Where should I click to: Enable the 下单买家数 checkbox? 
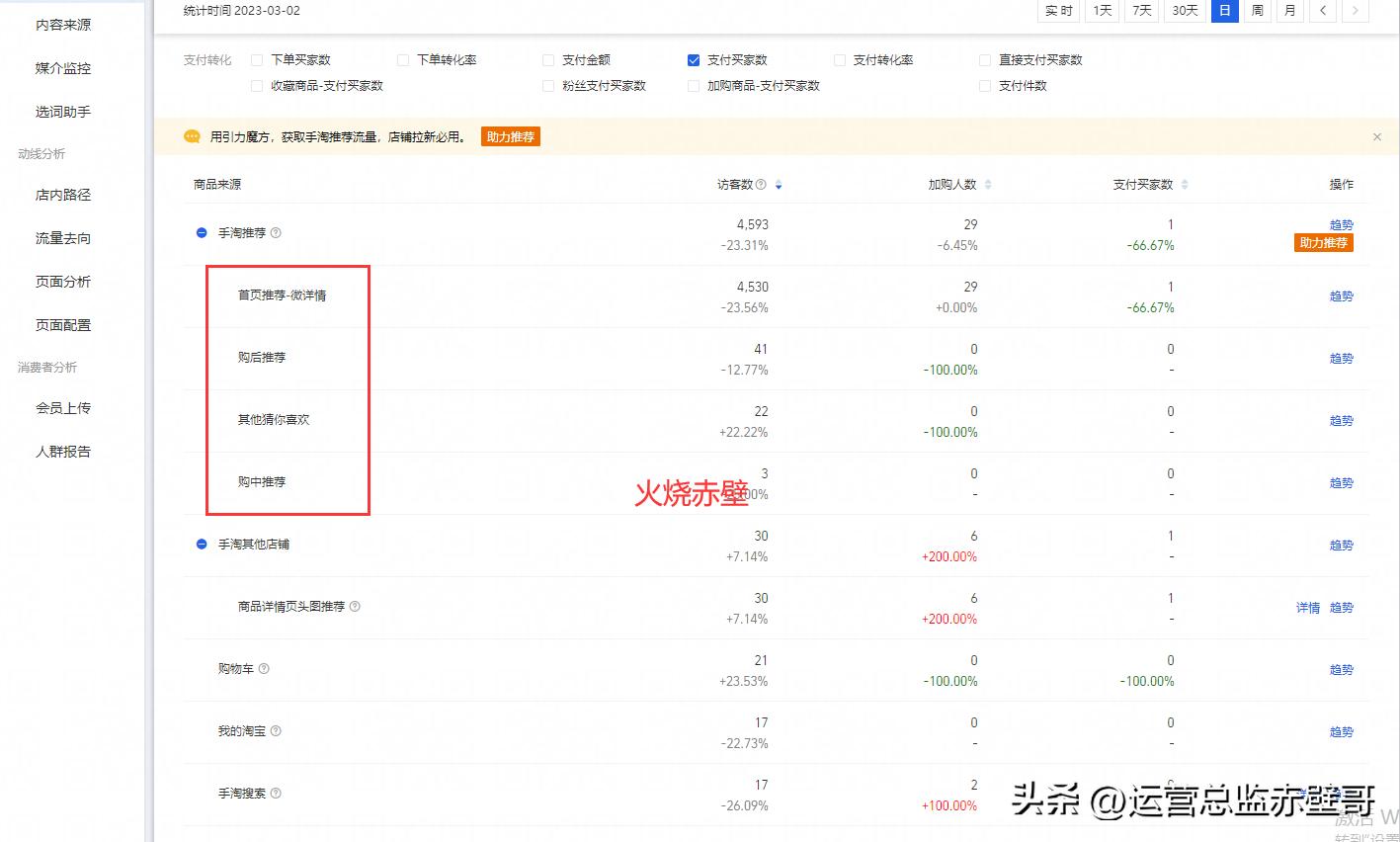coord(257,59)
